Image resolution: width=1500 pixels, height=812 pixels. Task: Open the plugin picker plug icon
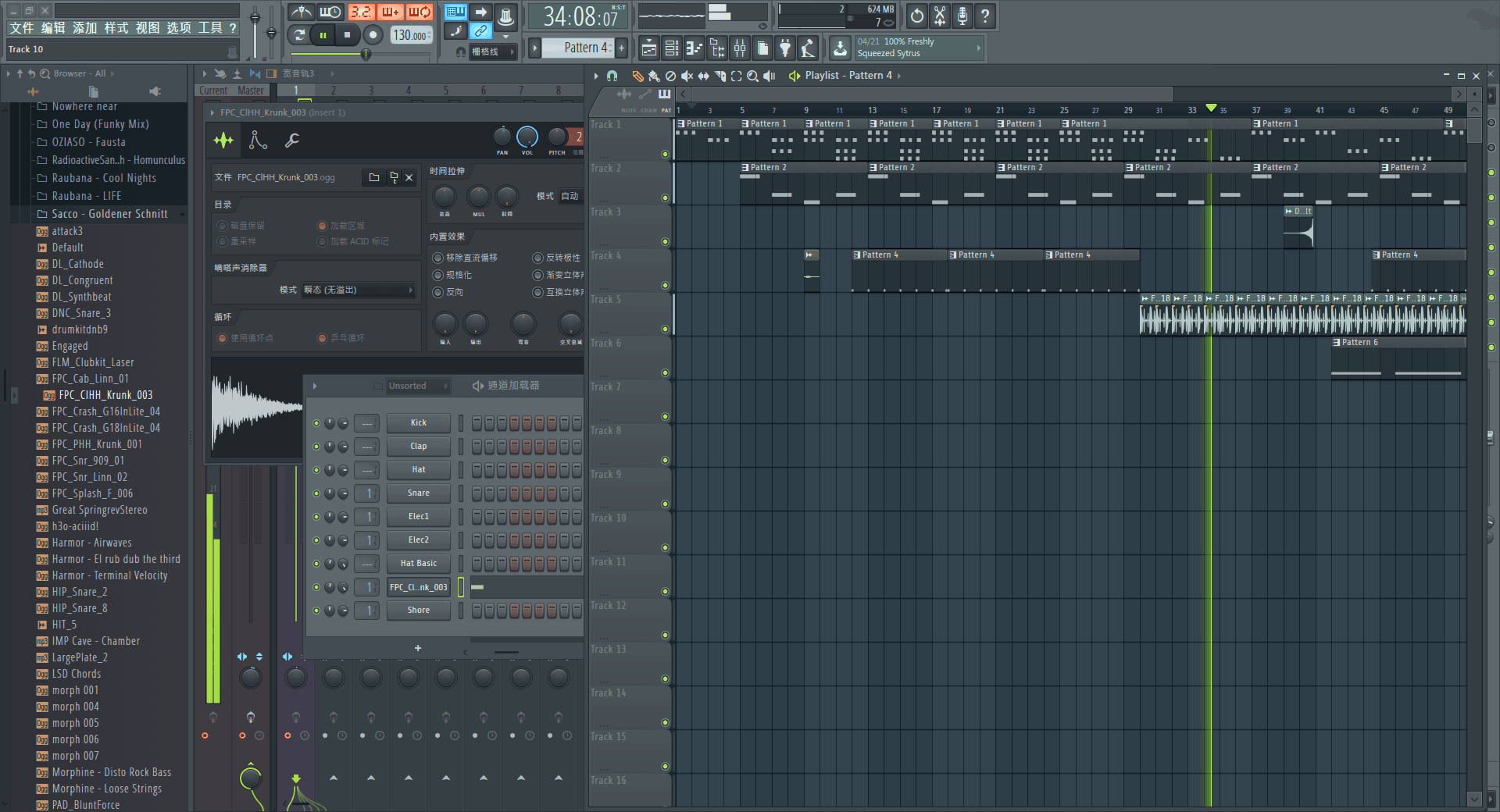click(785, 48)
